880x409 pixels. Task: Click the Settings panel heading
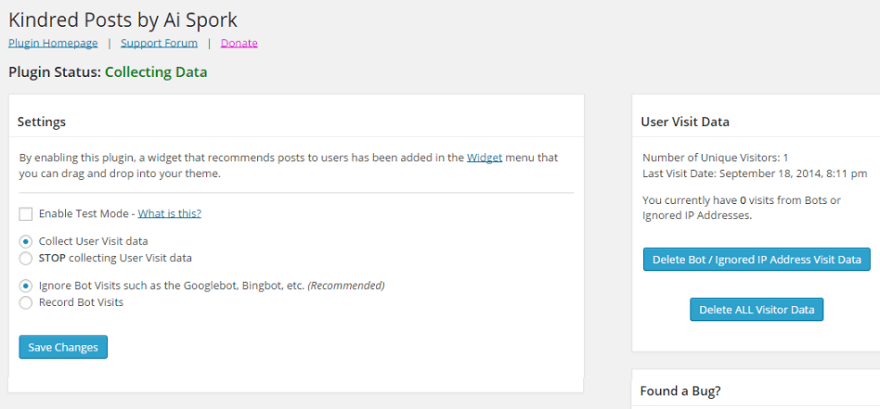tap(42, 122)
